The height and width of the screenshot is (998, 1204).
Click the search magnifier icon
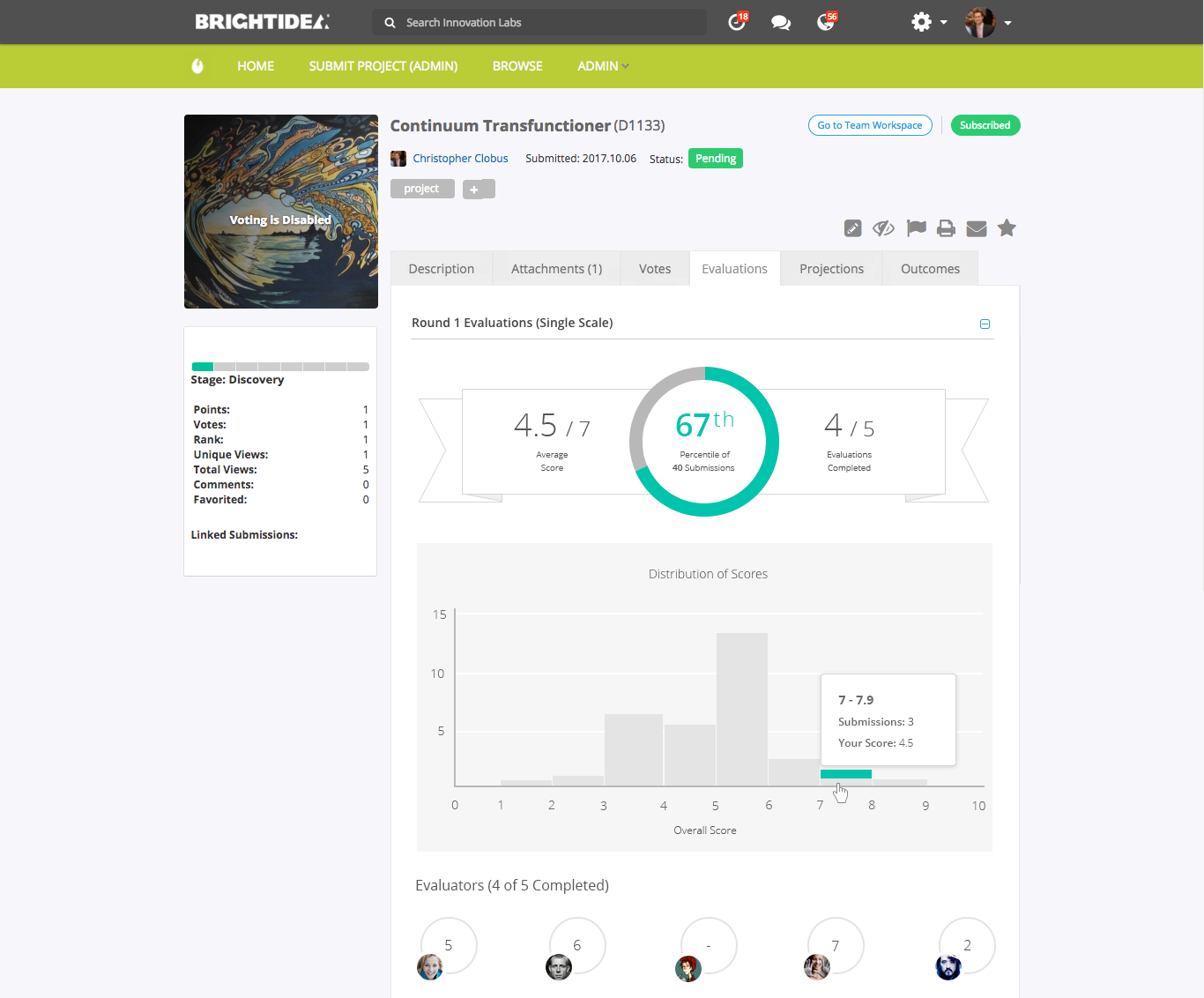click(390, 23)
